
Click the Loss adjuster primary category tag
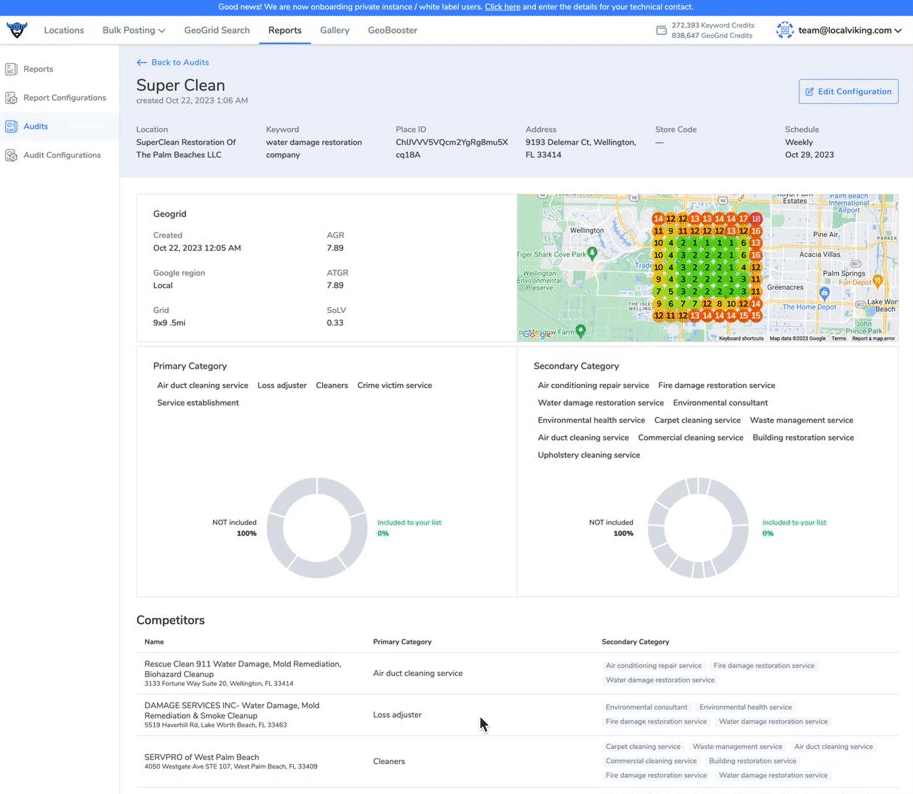(282, 385)
